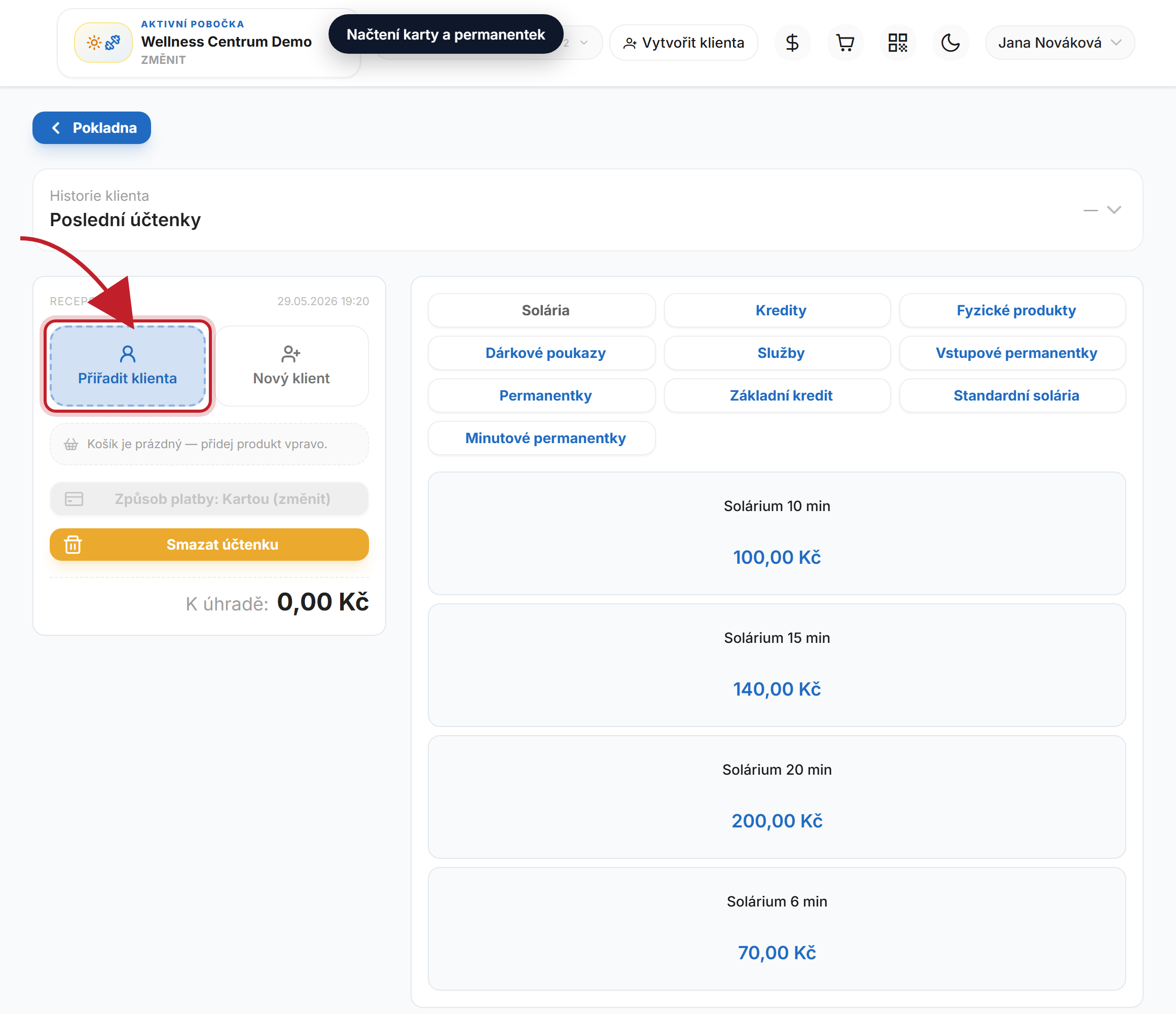
Task: Click Způsob platby: Kartou (změnit)
Action: click(209, 499)
